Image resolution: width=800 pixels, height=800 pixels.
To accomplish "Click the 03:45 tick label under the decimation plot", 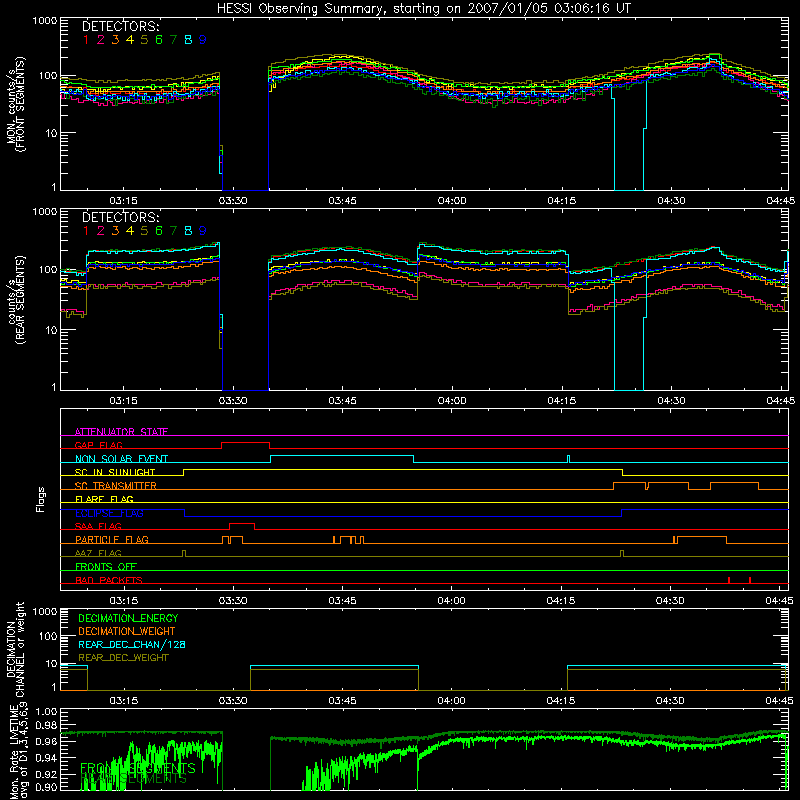I will pos(342,701).
